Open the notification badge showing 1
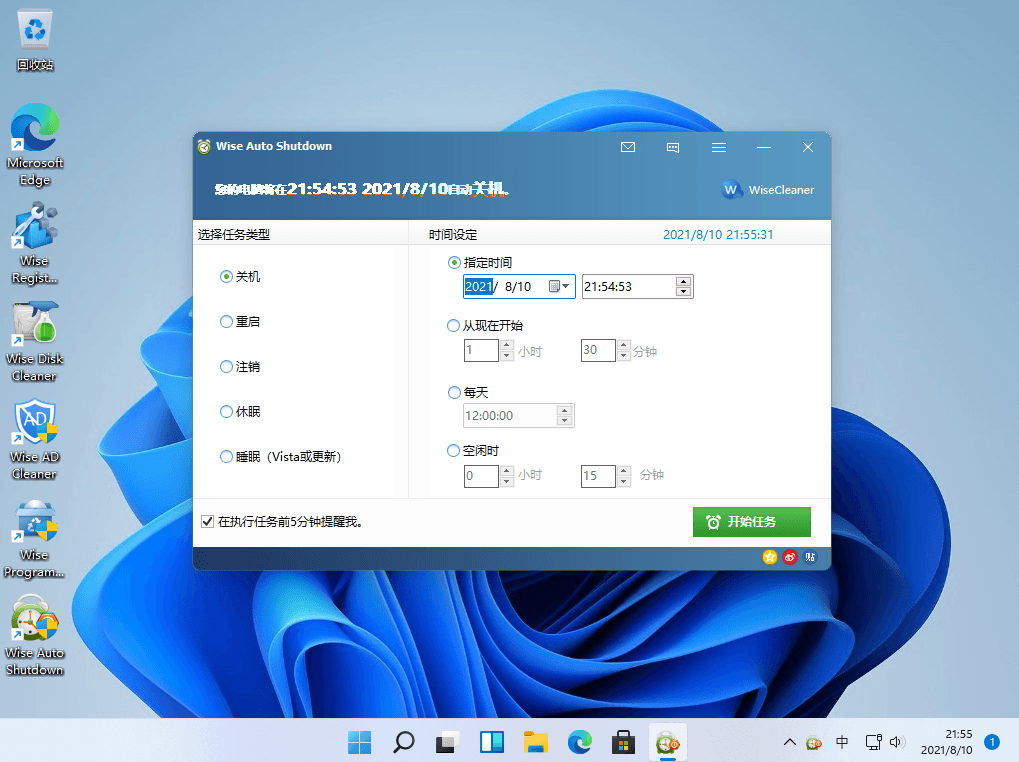This screenshot has width=1019, height=762. tap(992, 742)
